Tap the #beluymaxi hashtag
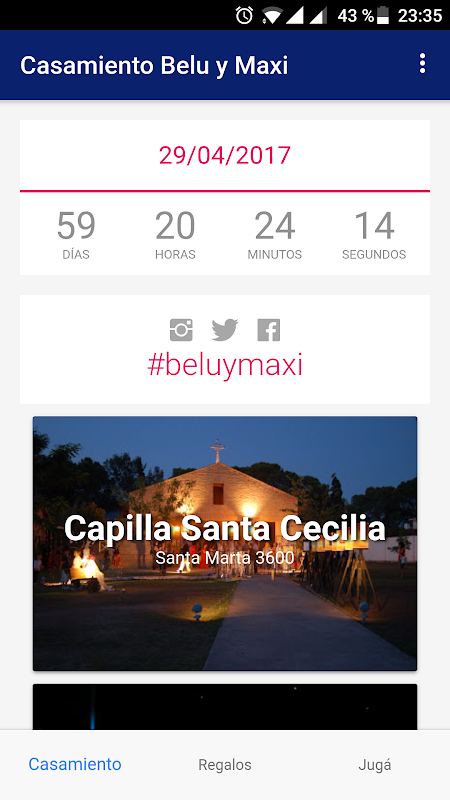The width and height of the screenshot is (450, 800). point(225,365)
